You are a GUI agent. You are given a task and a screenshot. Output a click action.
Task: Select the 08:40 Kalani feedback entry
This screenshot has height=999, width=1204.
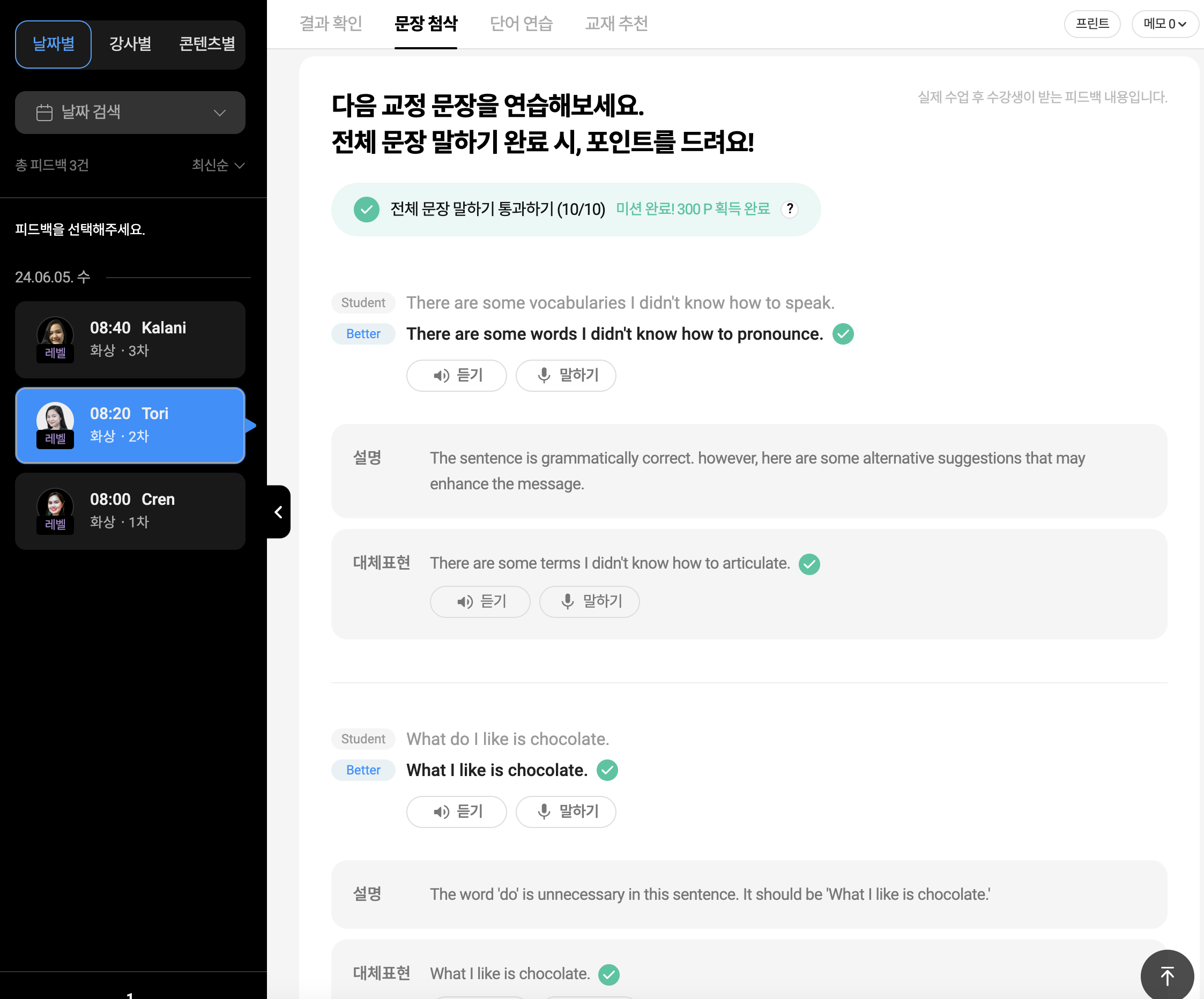pyautogui.click(x=130, y=339)
